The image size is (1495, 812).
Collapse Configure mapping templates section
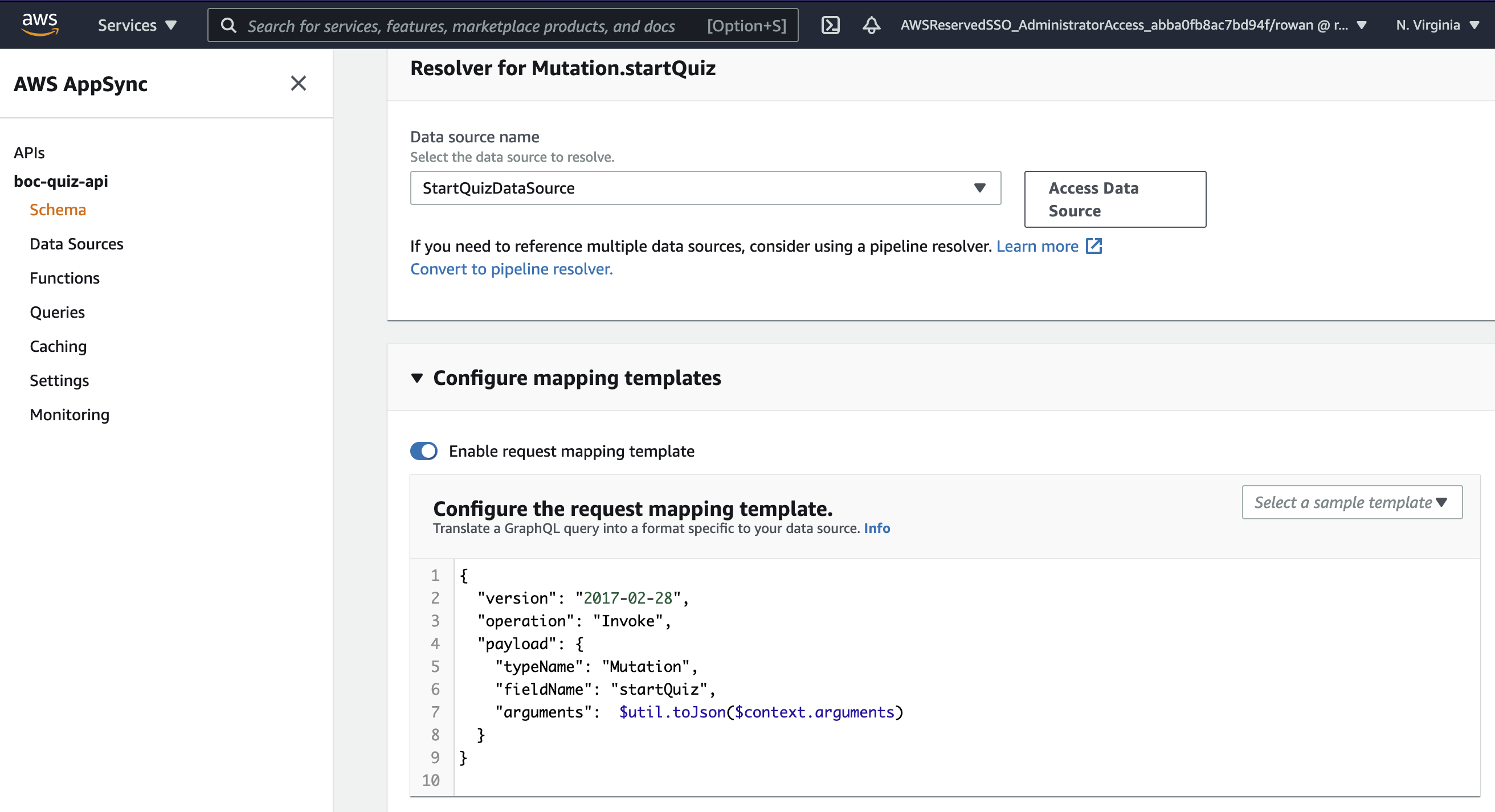point(416,378)
